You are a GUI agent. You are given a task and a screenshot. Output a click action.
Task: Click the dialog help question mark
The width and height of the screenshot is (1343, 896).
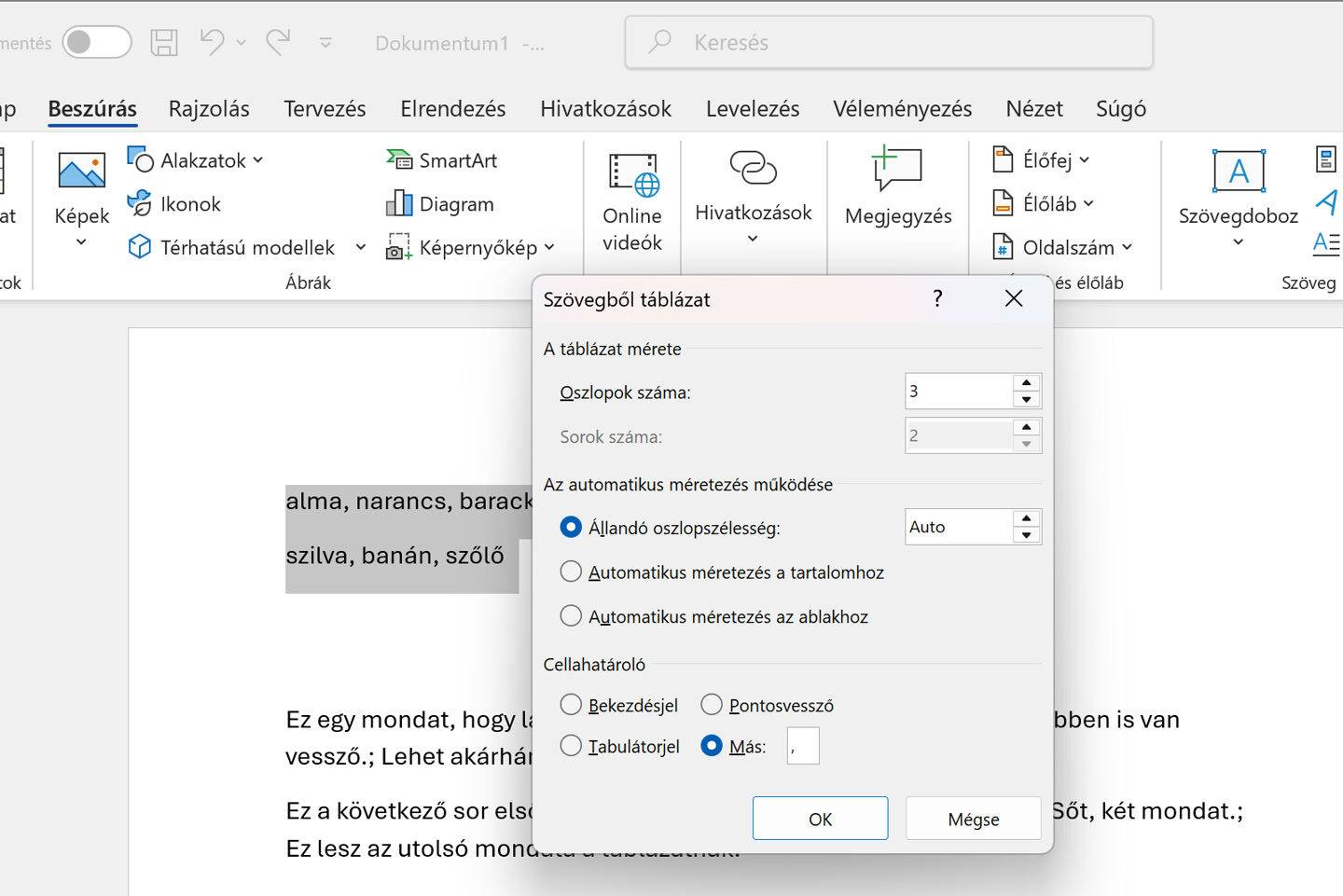click(937, 298)
